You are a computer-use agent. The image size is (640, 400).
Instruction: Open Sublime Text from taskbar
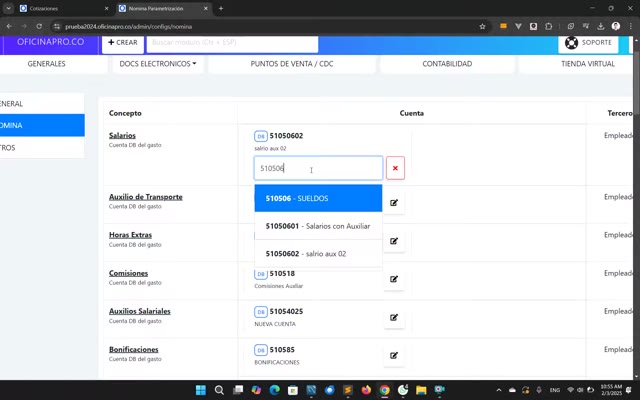click(348, 390)
